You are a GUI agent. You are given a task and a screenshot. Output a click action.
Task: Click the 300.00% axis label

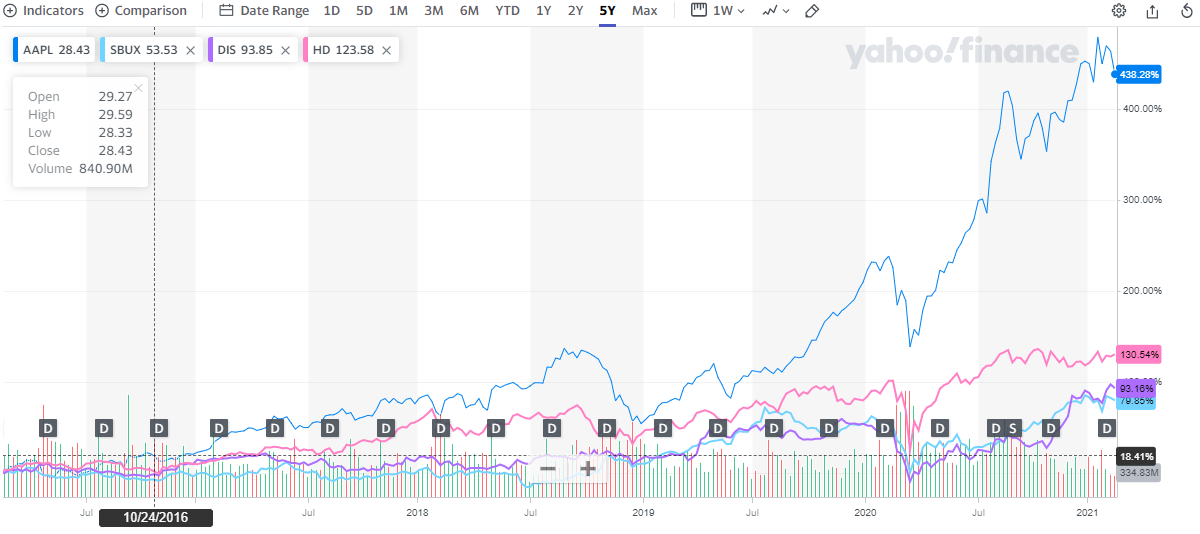click(1140, 200)
